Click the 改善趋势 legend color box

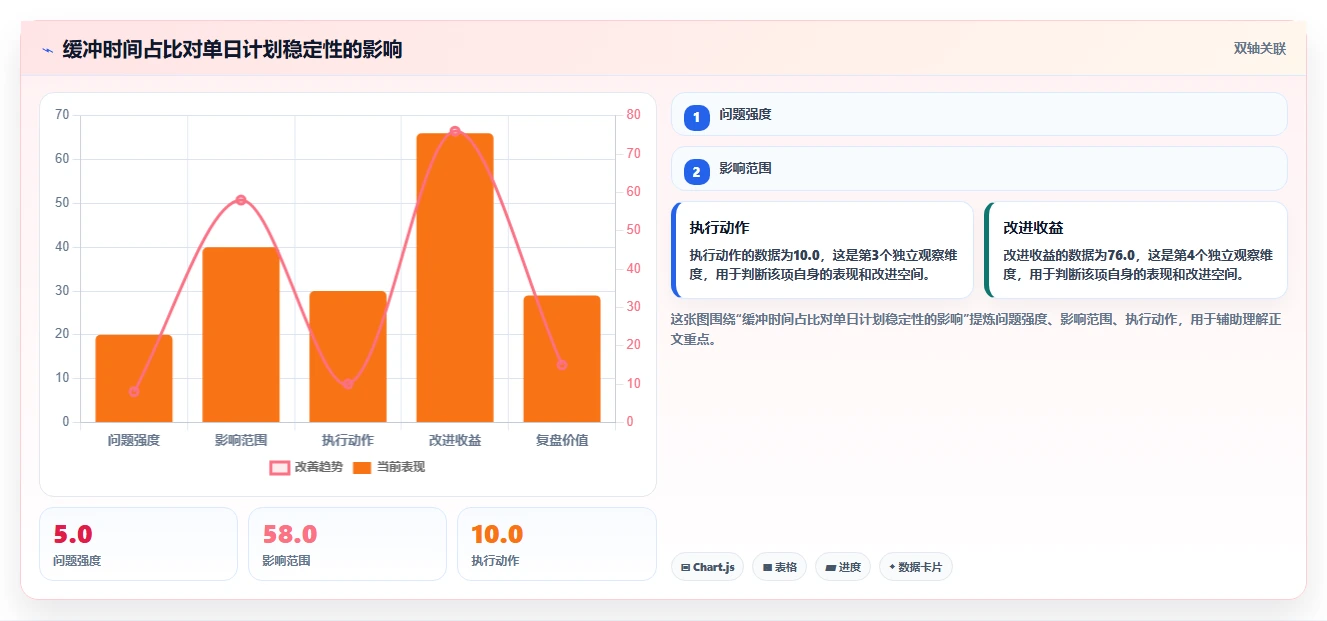[280, 467]
